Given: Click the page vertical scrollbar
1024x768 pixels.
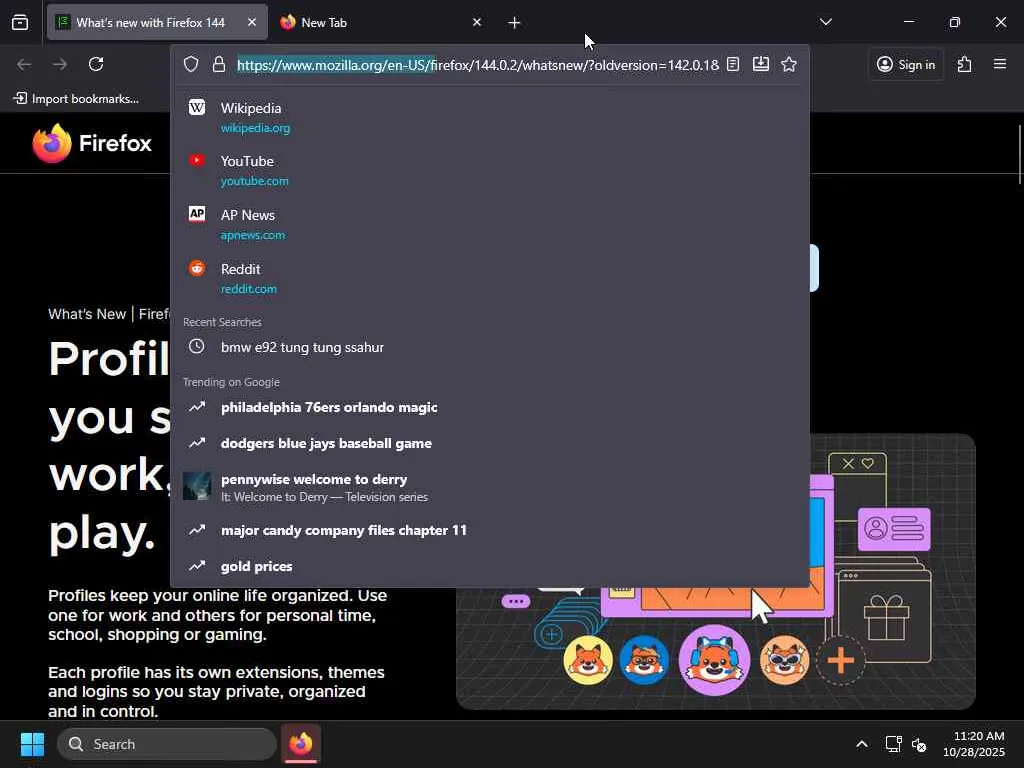Looking at the screenshot, I should pos(1019,154).
